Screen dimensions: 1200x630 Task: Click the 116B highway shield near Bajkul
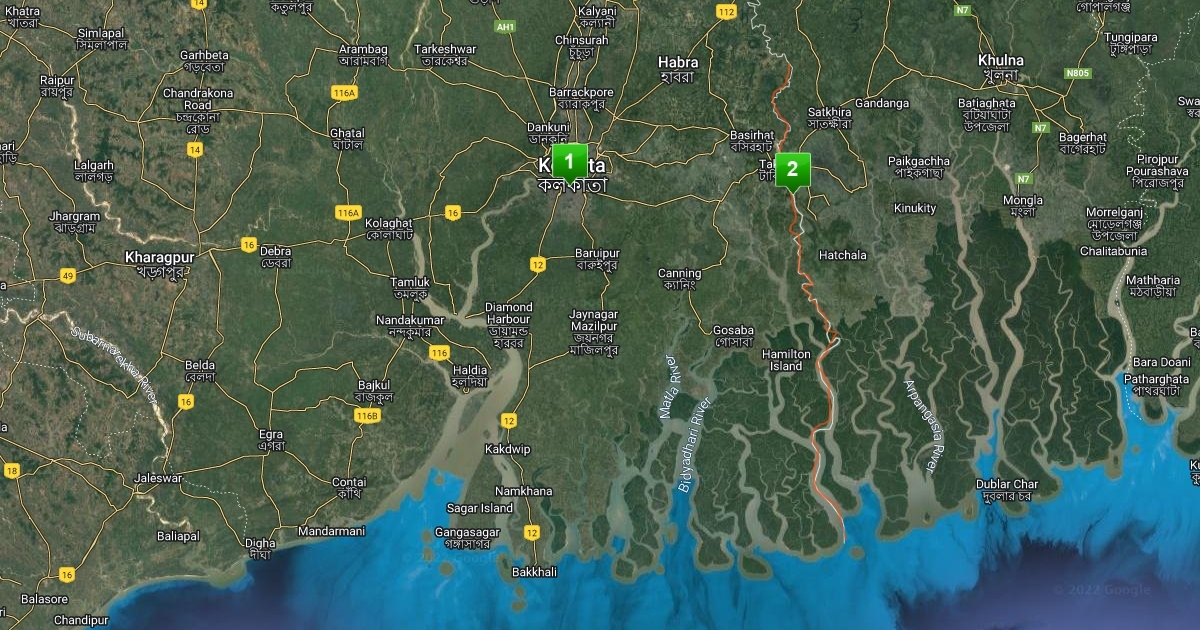click(367, 415)
